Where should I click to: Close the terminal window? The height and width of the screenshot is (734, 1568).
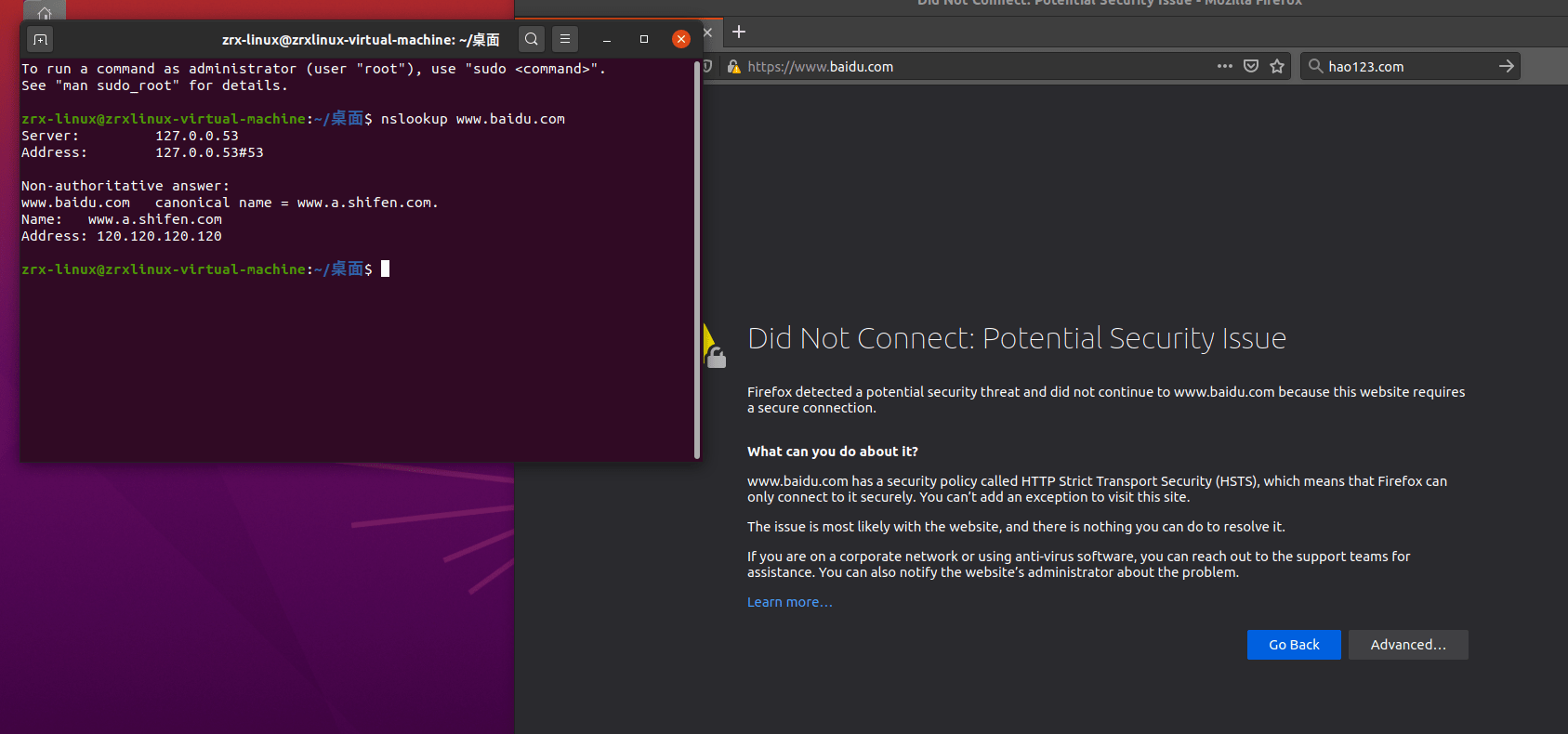point(681,39)
